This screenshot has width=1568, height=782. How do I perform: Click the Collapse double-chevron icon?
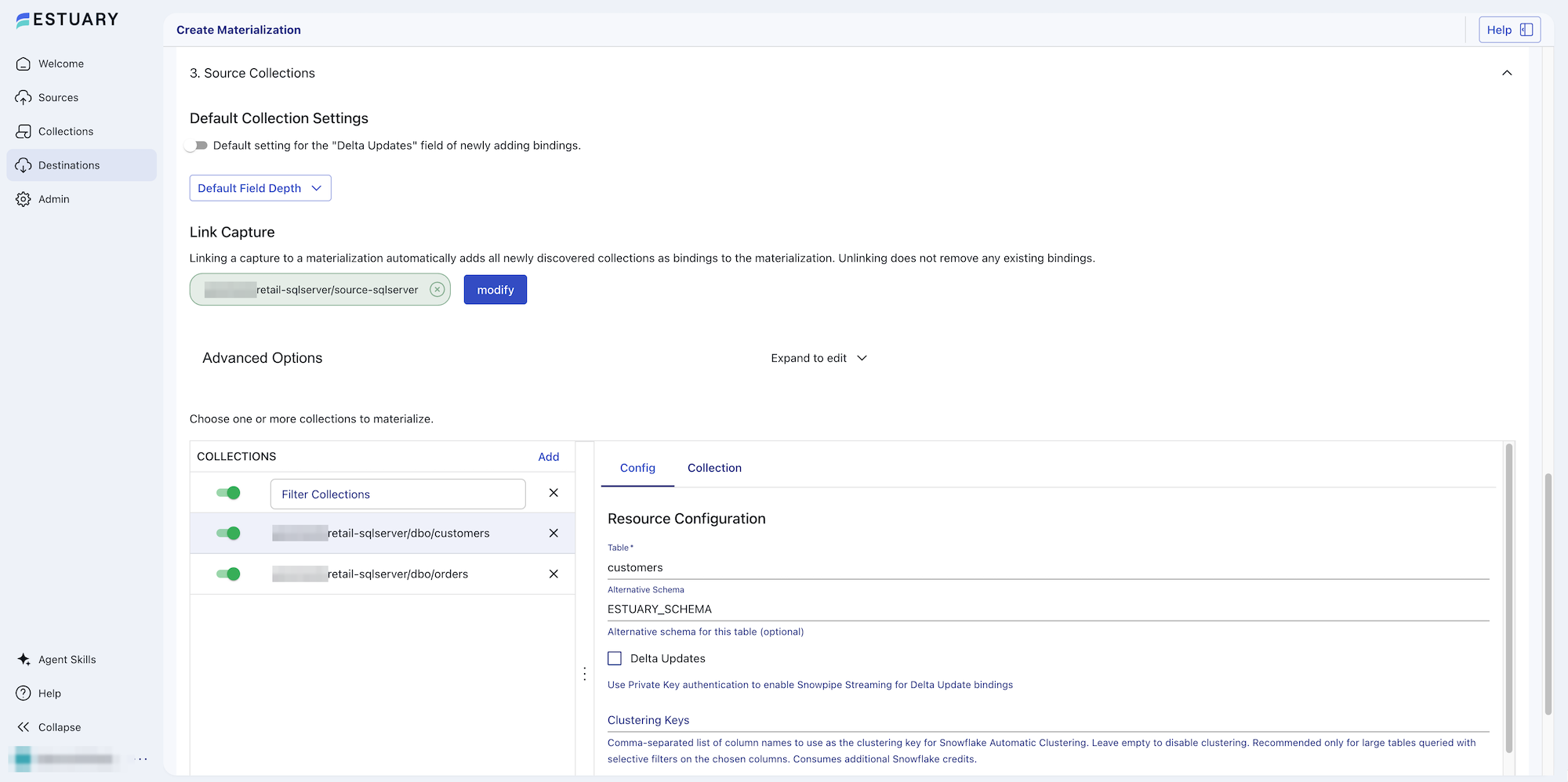(24, 727)
